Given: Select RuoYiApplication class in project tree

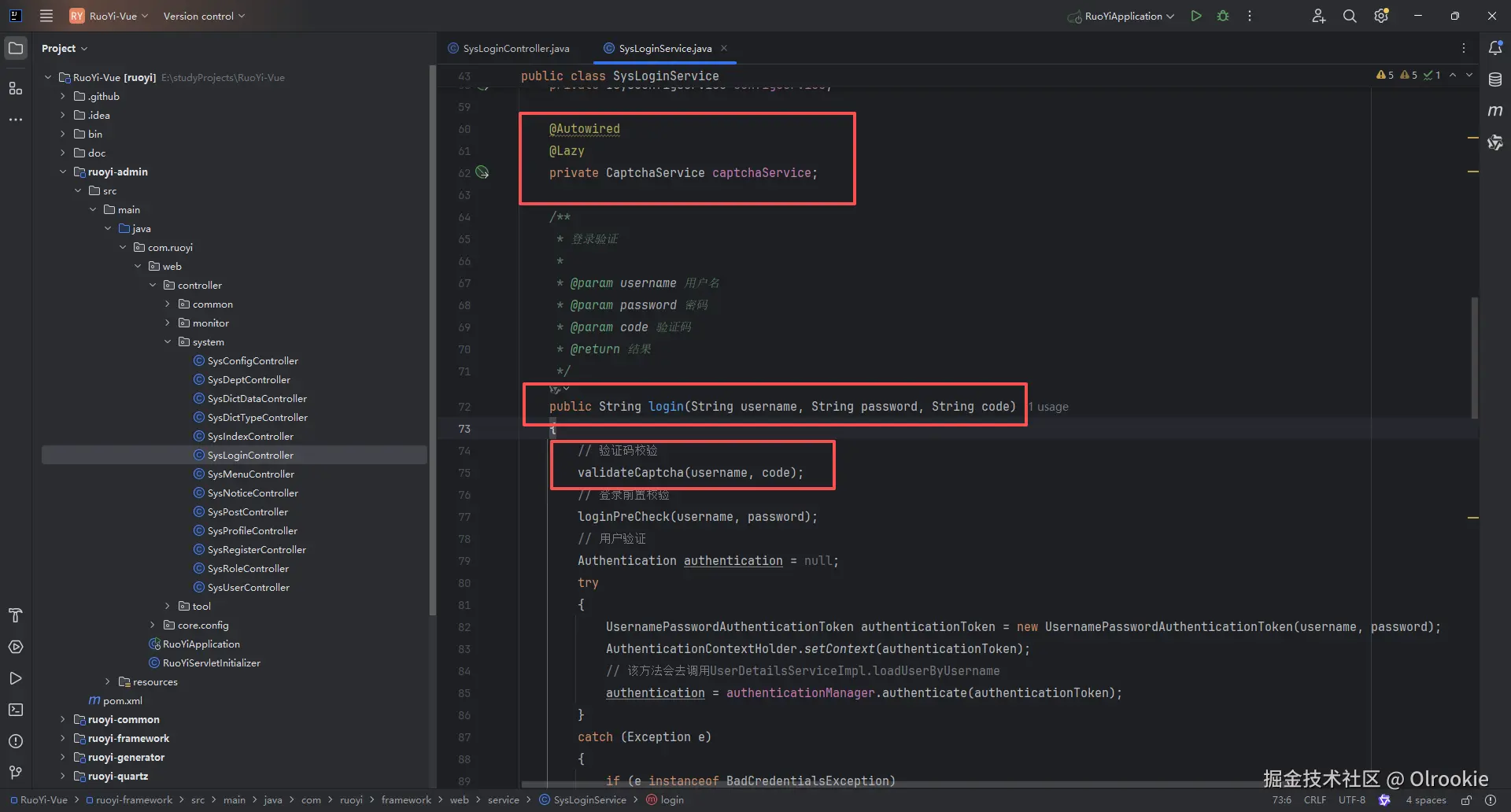Looking at the screenshot, I should coord(194,644).
